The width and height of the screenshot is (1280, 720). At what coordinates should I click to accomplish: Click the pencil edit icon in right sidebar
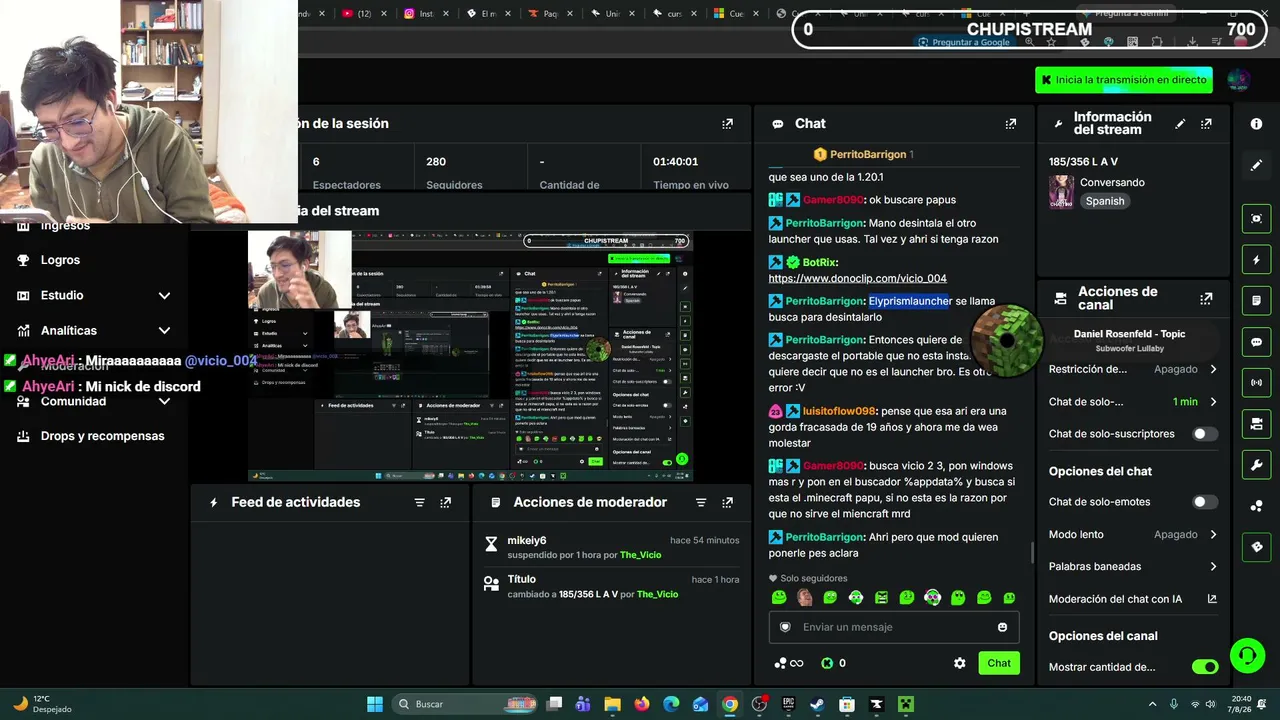(1256, 165)
